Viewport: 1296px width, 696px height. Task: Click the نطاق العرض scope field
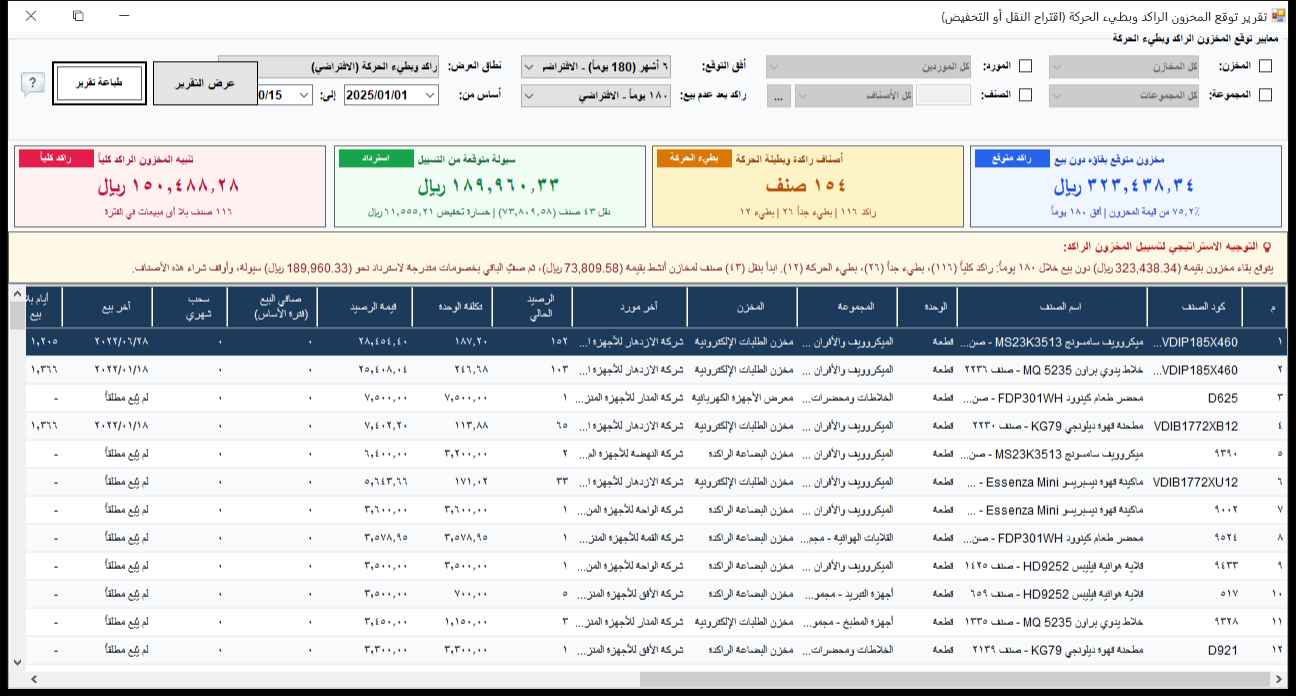tap(329, 67)
